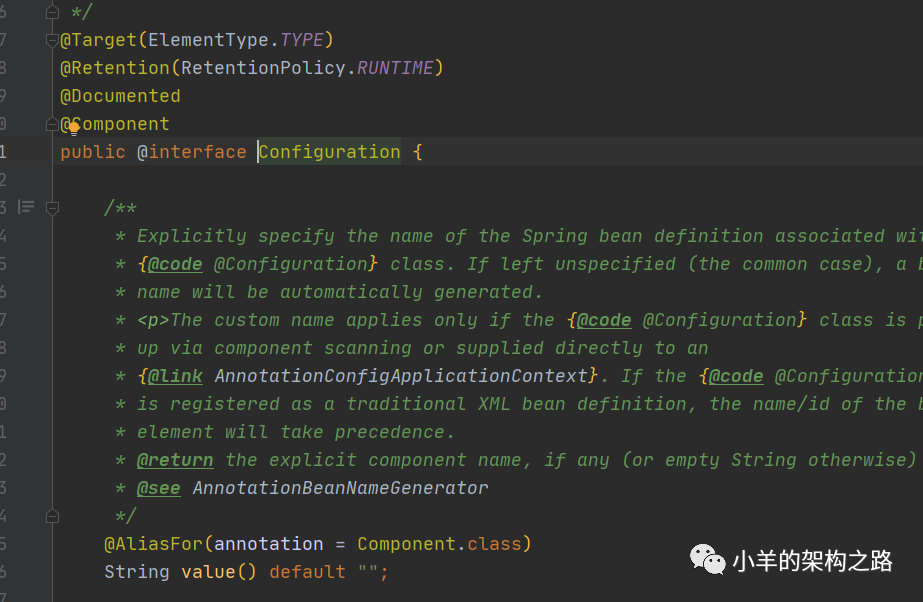Screen dimensions: 923x602
Task: Open the AnnotationConfigApplicationContext Javadoc link
Action: point(401,376)
